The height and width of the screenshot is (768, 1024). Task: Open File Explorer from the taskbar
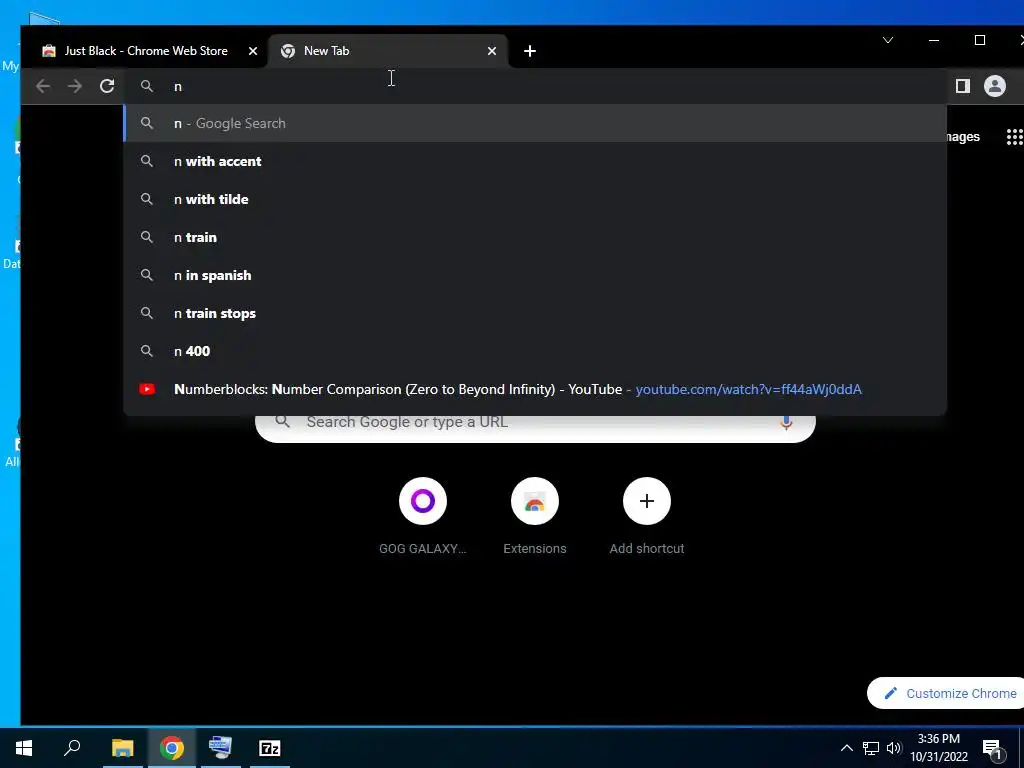click(122, 748)
